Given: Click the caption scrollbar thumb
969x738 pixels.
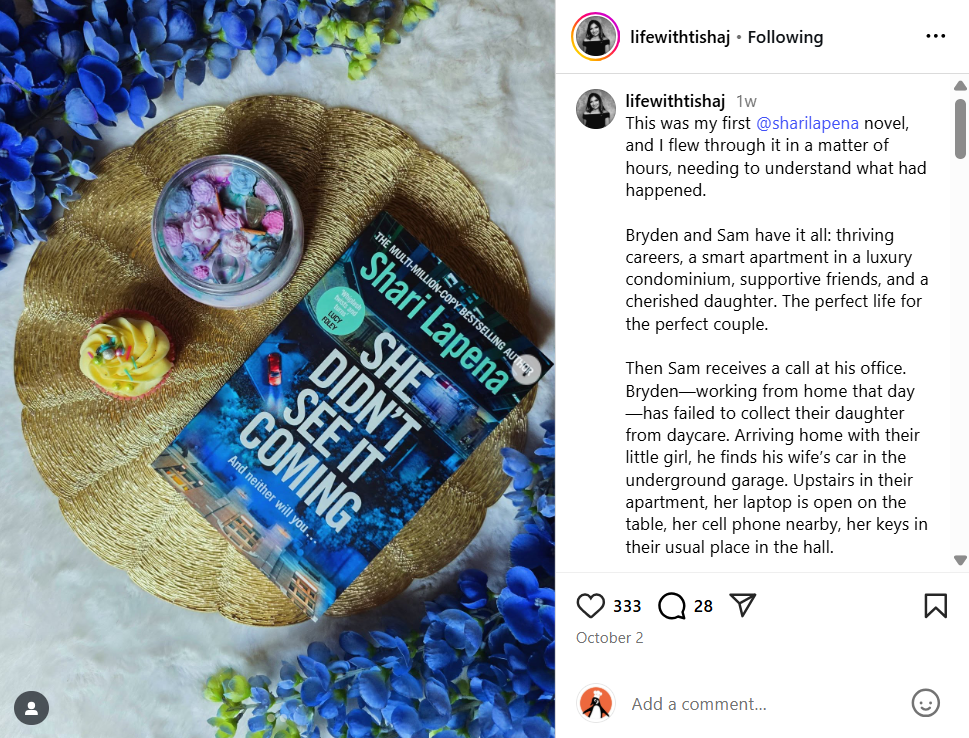Looking at the screenshot, I should 960,129.
